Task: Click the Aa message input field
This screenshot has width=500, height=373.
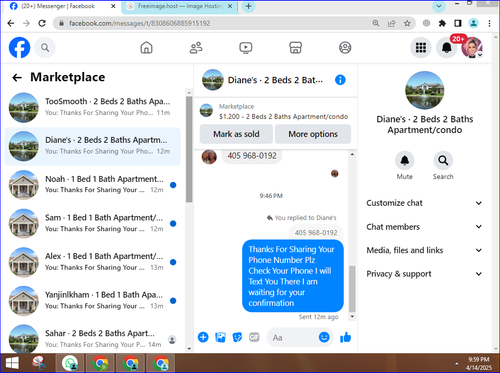Action: [292, 338]
